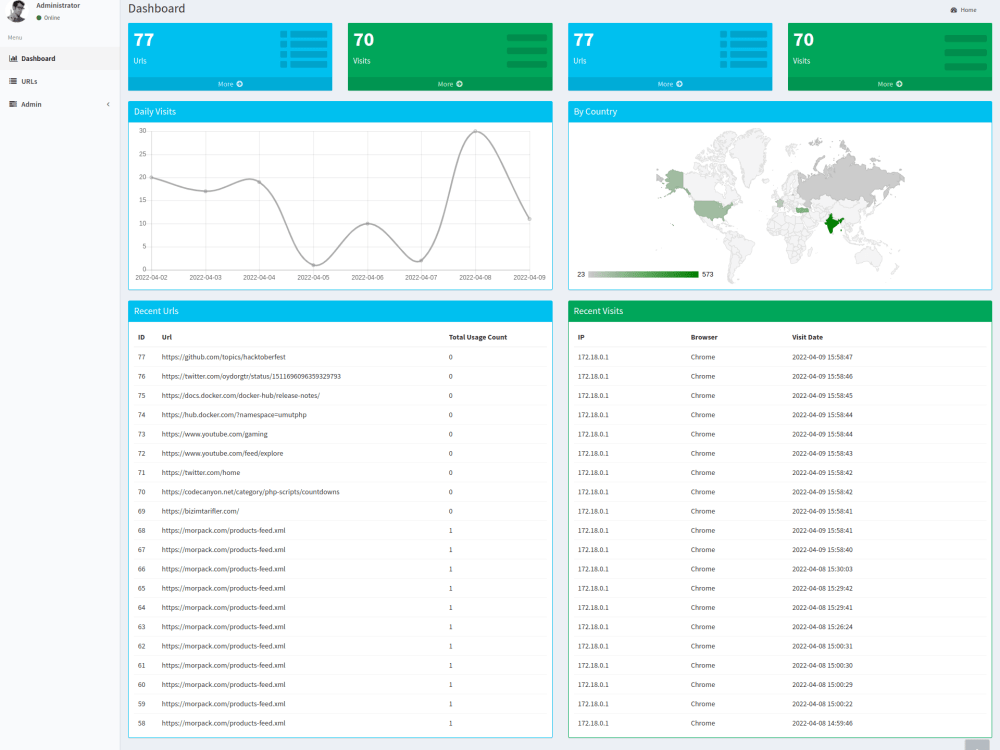Click the 2022-04-08 peak point on chart
Screen dimensions: 1000x750
tap(475, 131)
